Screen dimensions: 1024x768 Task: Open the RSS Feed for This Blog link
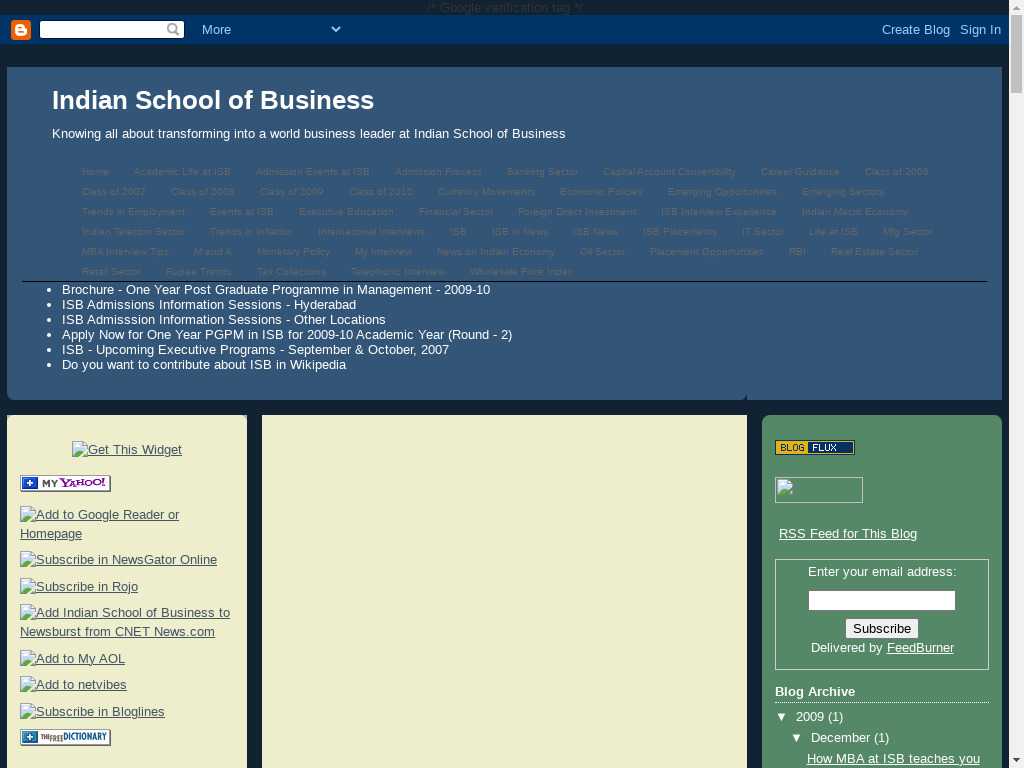(x=847, y=534)
